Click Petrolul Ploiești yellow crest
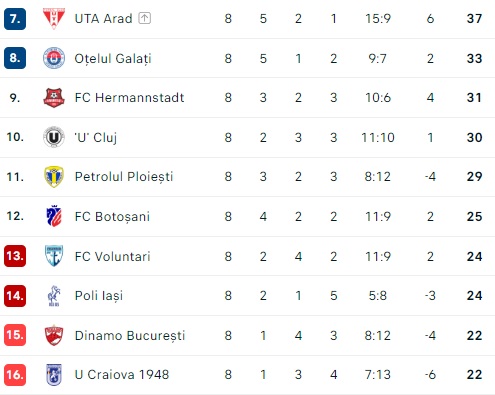Image resolution: width=495 pixels, height=395 pixels. (x=54, y=177)
